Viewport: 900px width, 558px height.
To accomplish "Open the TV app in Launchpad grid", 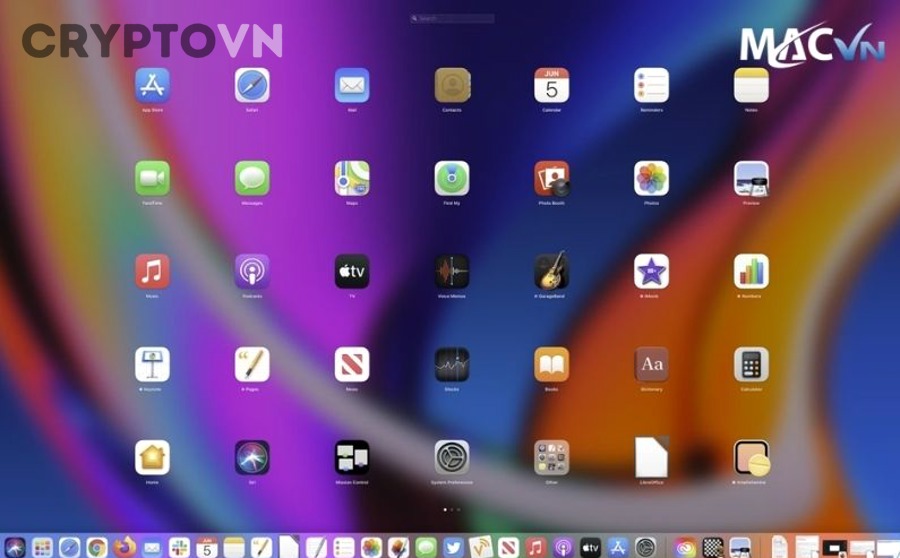I will (x=352, y=271).
